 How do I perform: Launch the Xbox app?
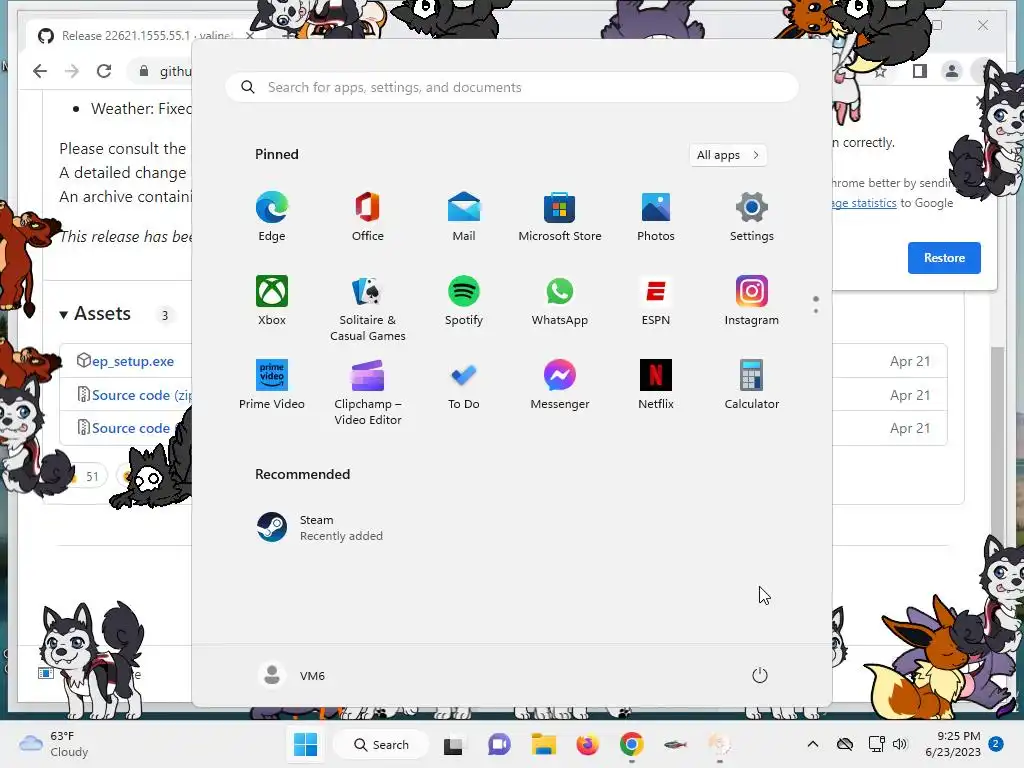(272, 300)
